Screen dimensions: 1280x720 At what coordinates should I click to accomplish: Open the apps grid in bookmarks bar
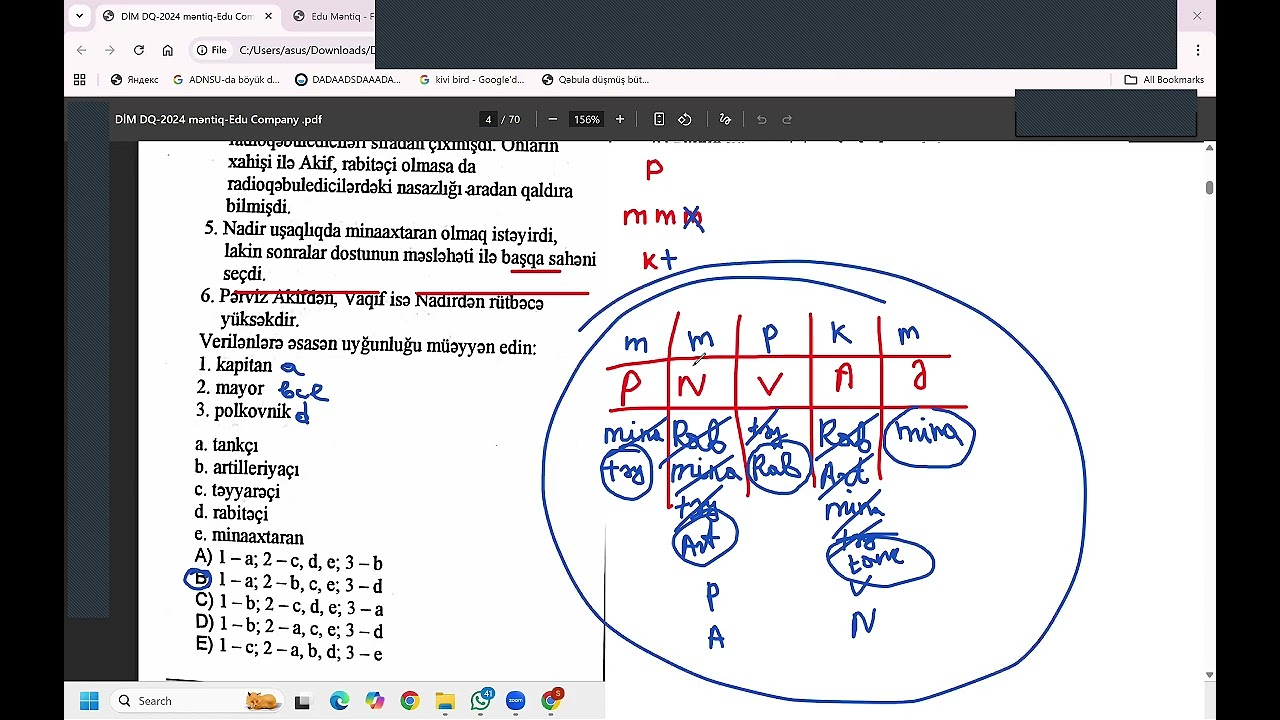(80, 79)
